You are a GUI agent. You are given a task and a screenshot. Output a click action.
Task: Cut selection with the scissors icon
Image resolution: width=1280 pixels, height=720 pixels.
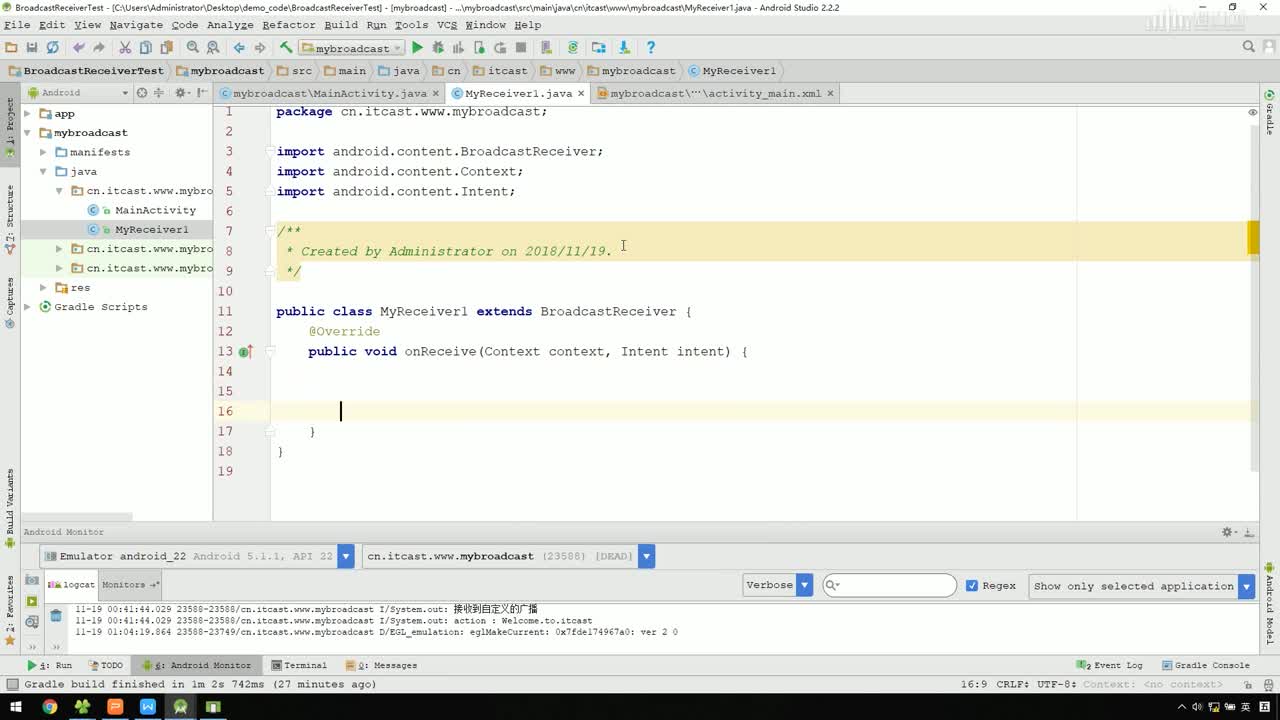tap(125, 47)
